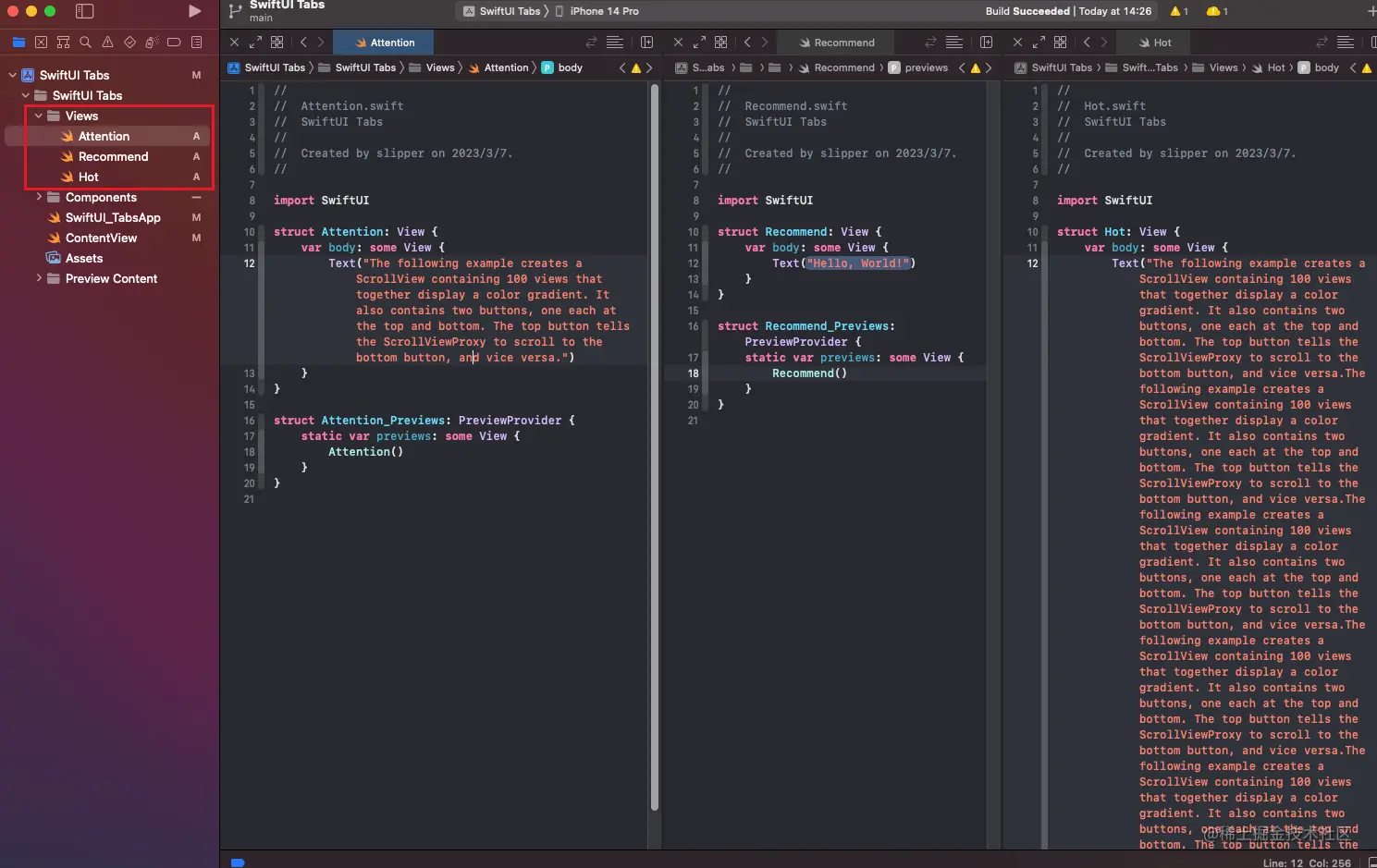Place cursor on Recommend() in Recommend editor

point(809,373)
